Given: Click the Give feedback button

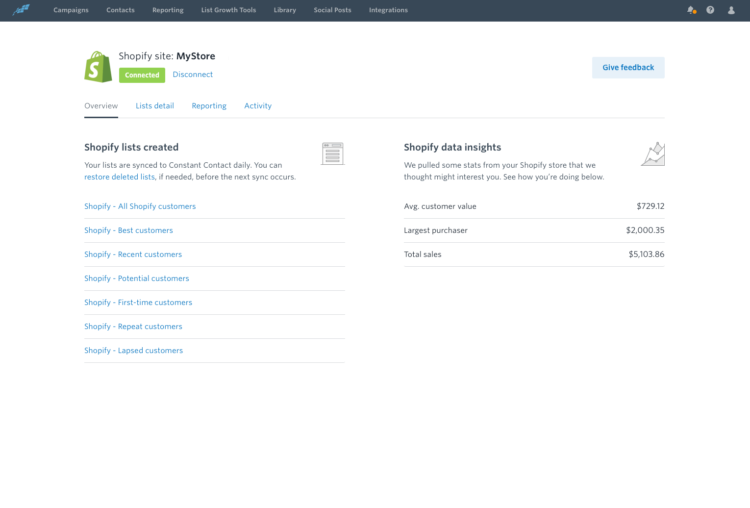Looking at the screenshot, I should (x=628, y=67).
